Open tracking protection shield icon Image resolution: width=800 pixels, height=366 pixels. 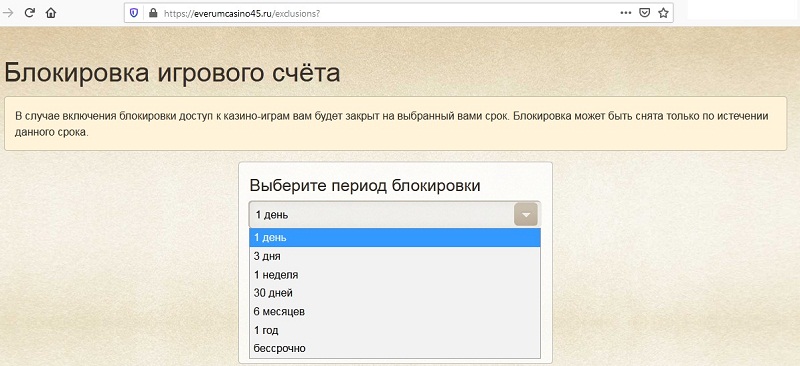(134, 13)
